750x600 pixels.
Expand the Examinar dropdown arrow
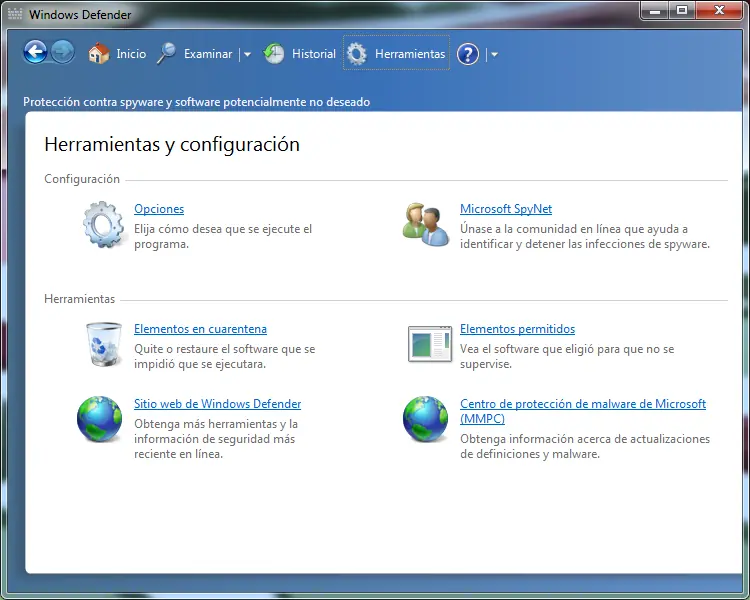(x=247, y=55)
